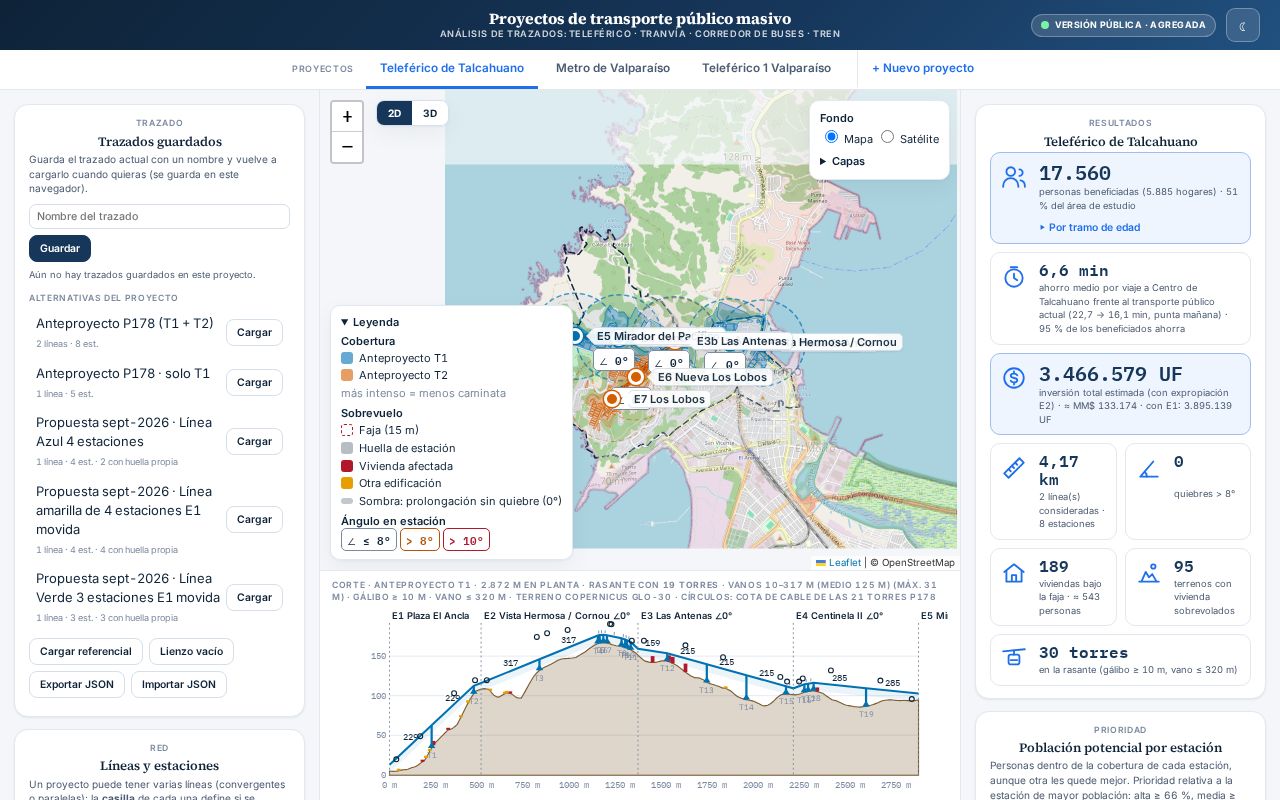This screenshot has height=800, width=1280.
Task: Zoom out on the map
Action: coord(347,147)
